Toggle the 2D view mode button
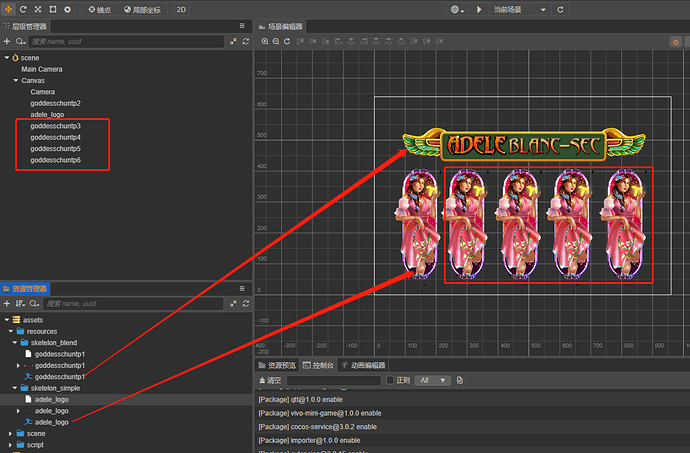This screenshot has width=690, height=453. 181,10
